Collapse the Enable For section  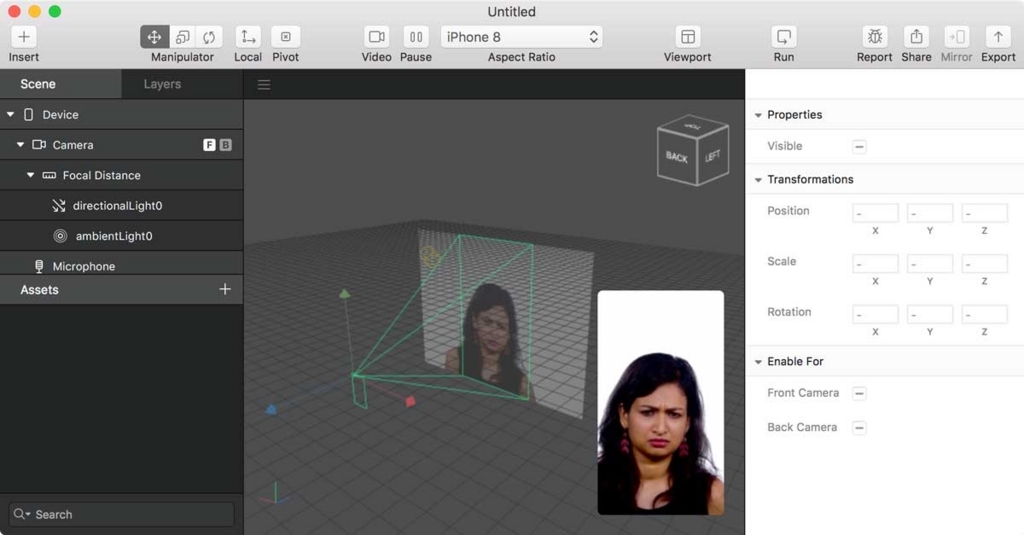click(758, 362)
